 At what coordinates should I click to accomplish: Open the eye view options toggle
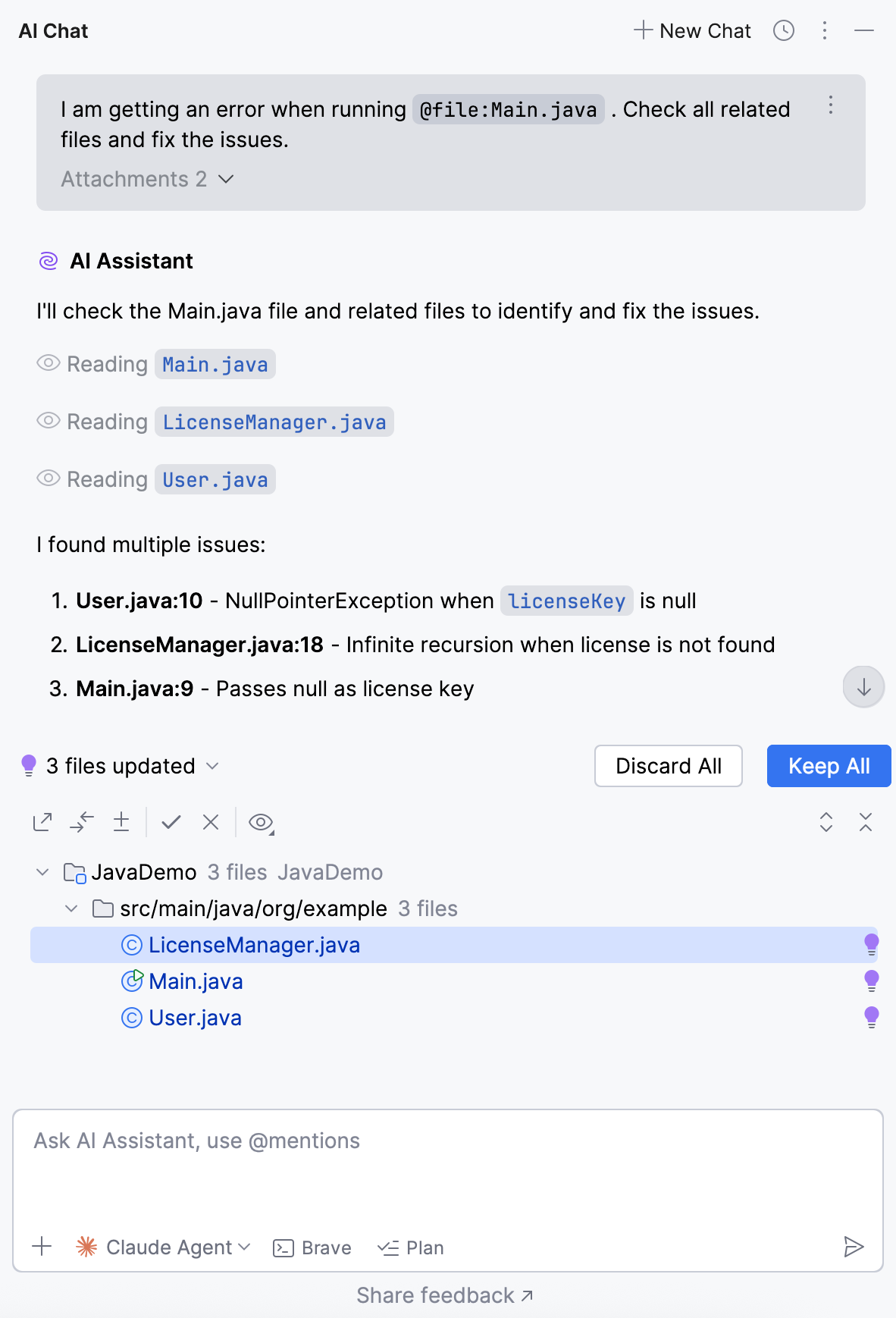point(261,822)
